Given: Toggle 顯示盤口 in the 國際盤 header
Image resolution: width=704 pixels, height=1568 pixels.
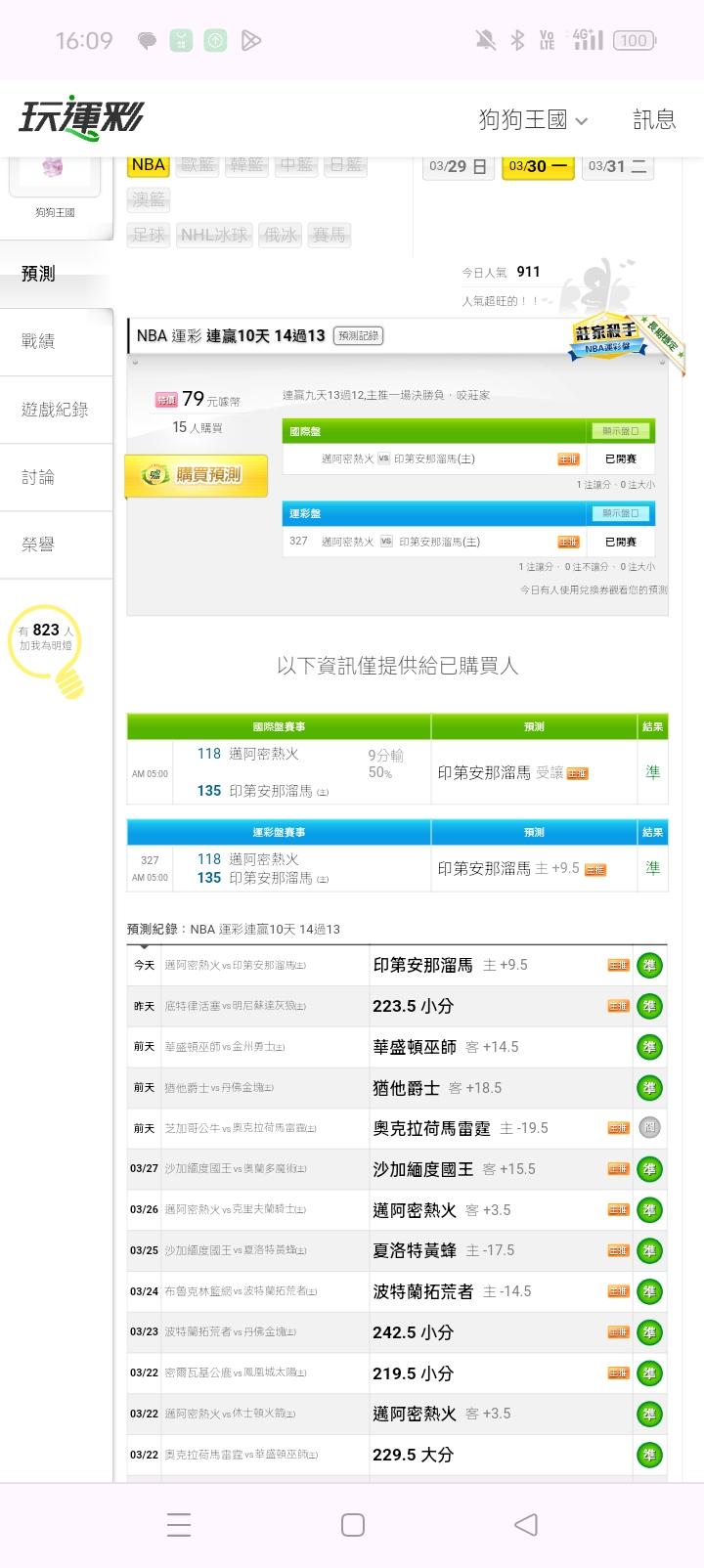Looking at the screenshot, I should click(x=621, y=431).
